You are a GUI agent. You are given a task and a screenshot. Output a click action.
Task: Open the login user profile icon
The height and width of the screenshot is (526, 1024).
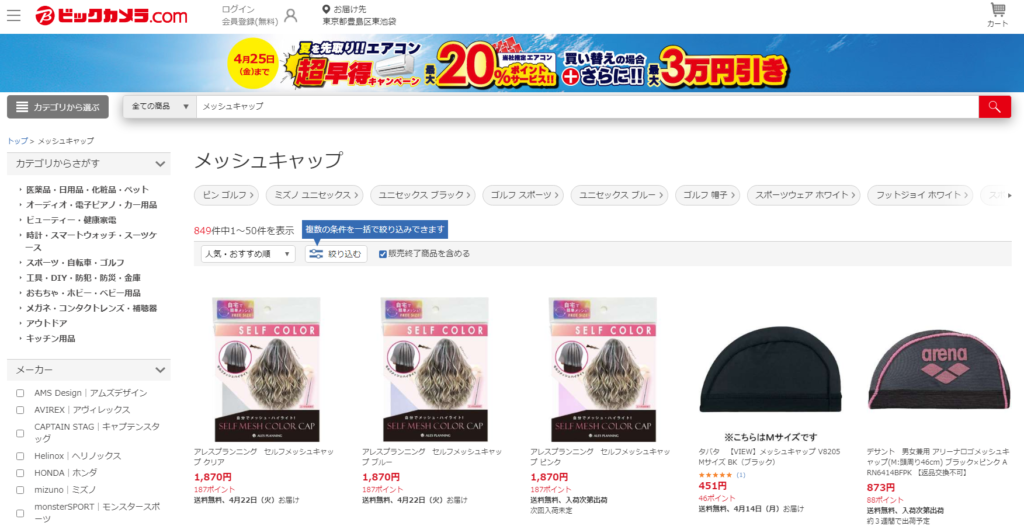point(291,16)
